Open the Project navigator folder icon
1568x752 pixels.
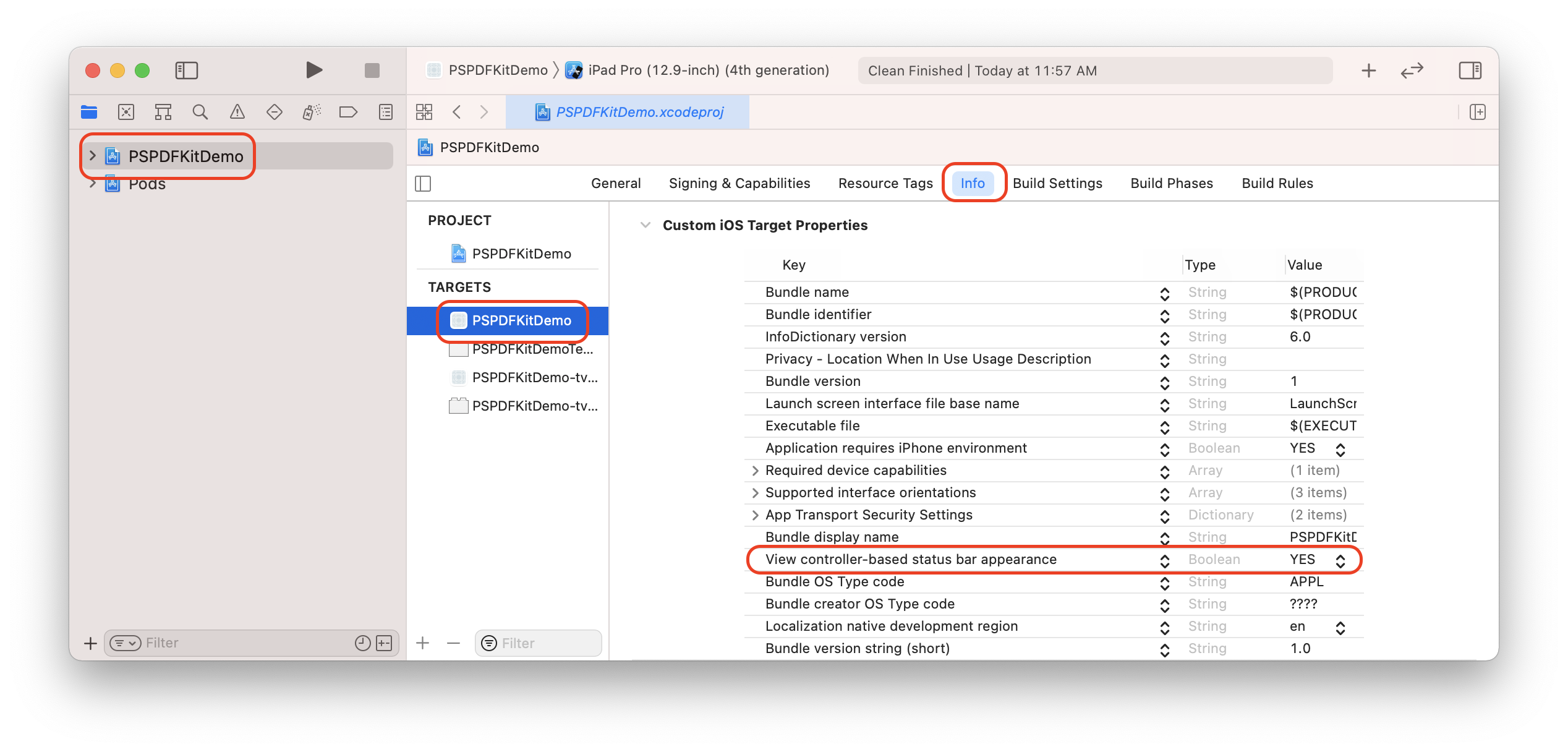(x=90, y=112)
